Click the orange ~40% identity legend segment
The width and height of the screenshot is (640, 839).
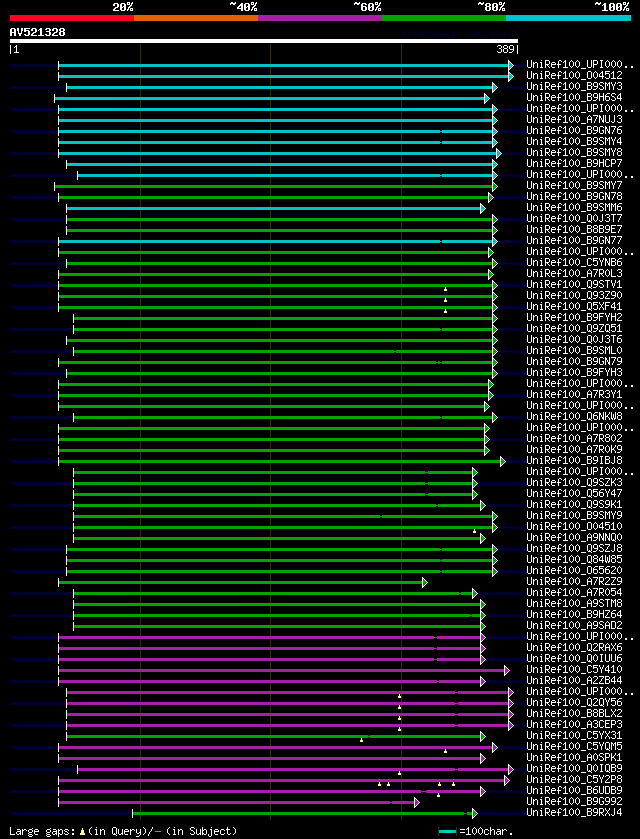click(196, 18)
